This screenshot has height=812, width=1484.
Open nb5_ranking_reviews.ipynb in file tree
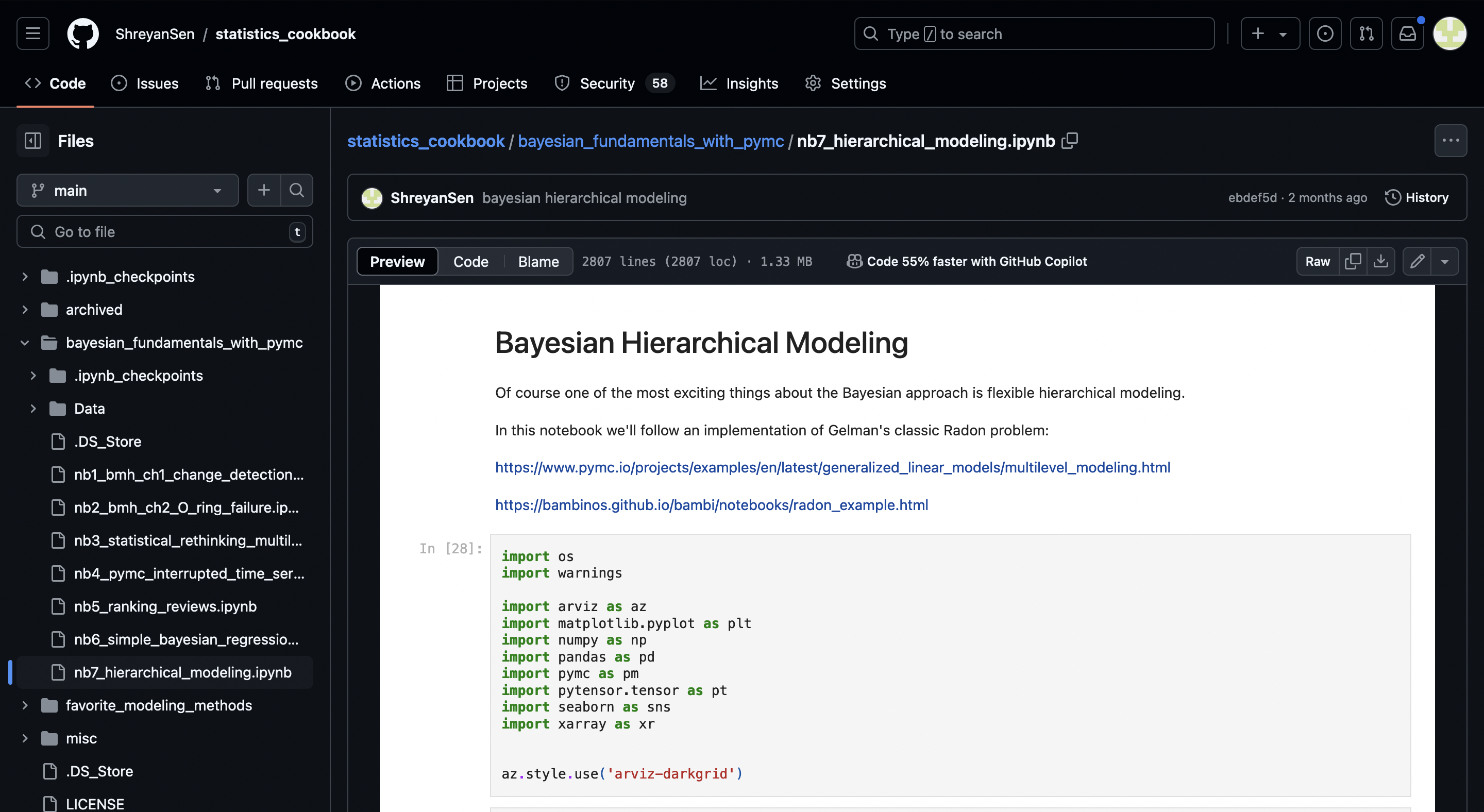coord(165,606)
